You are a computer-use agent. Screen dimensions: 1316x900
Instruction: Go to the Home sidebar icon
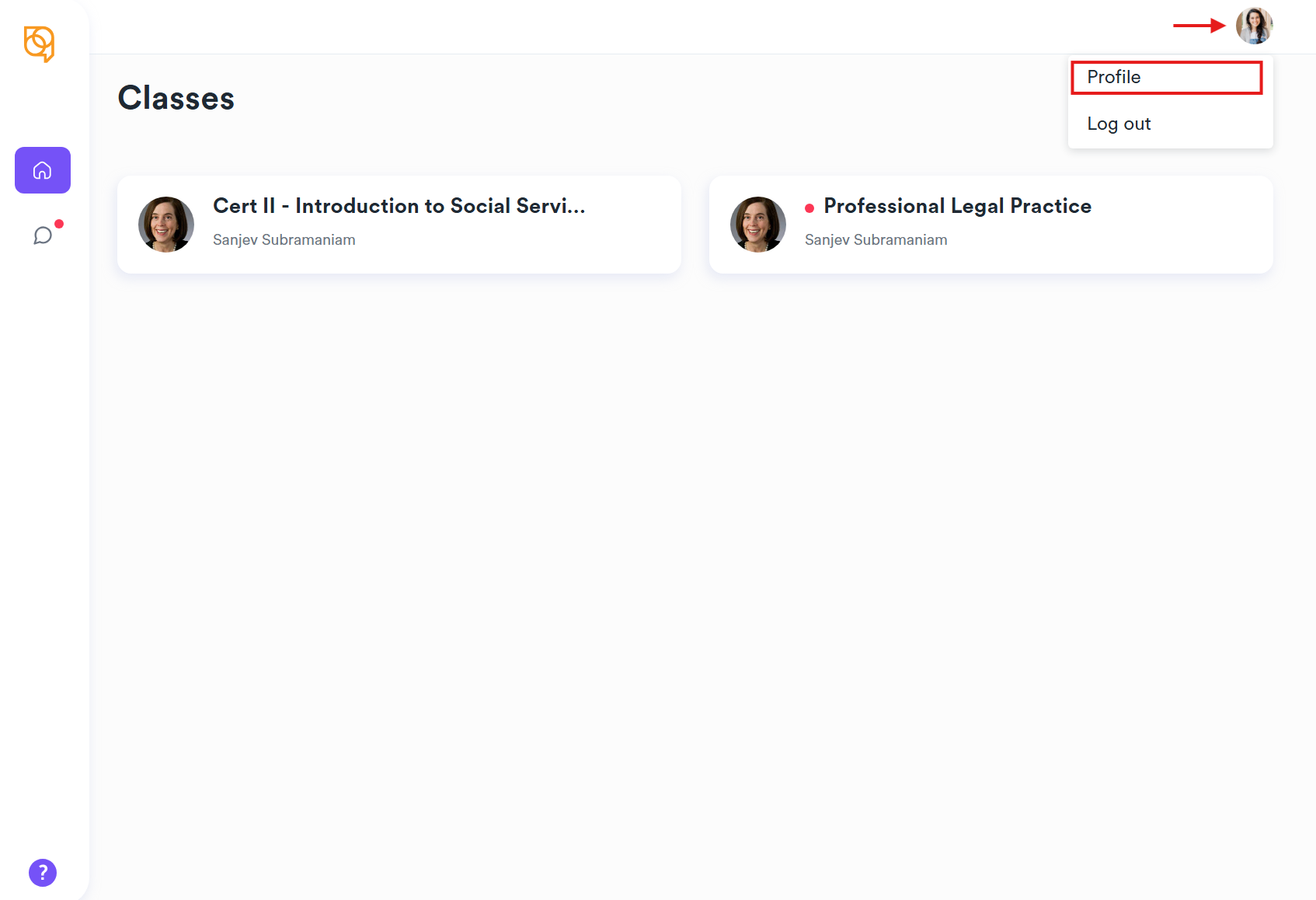pos(43,170)
